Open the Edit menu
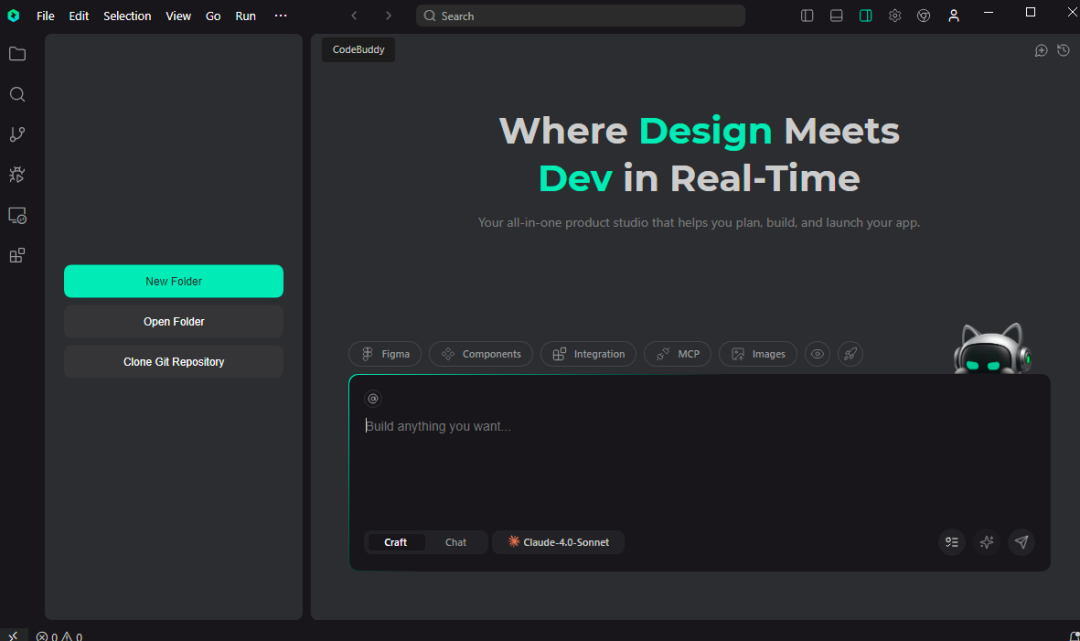 79,16
